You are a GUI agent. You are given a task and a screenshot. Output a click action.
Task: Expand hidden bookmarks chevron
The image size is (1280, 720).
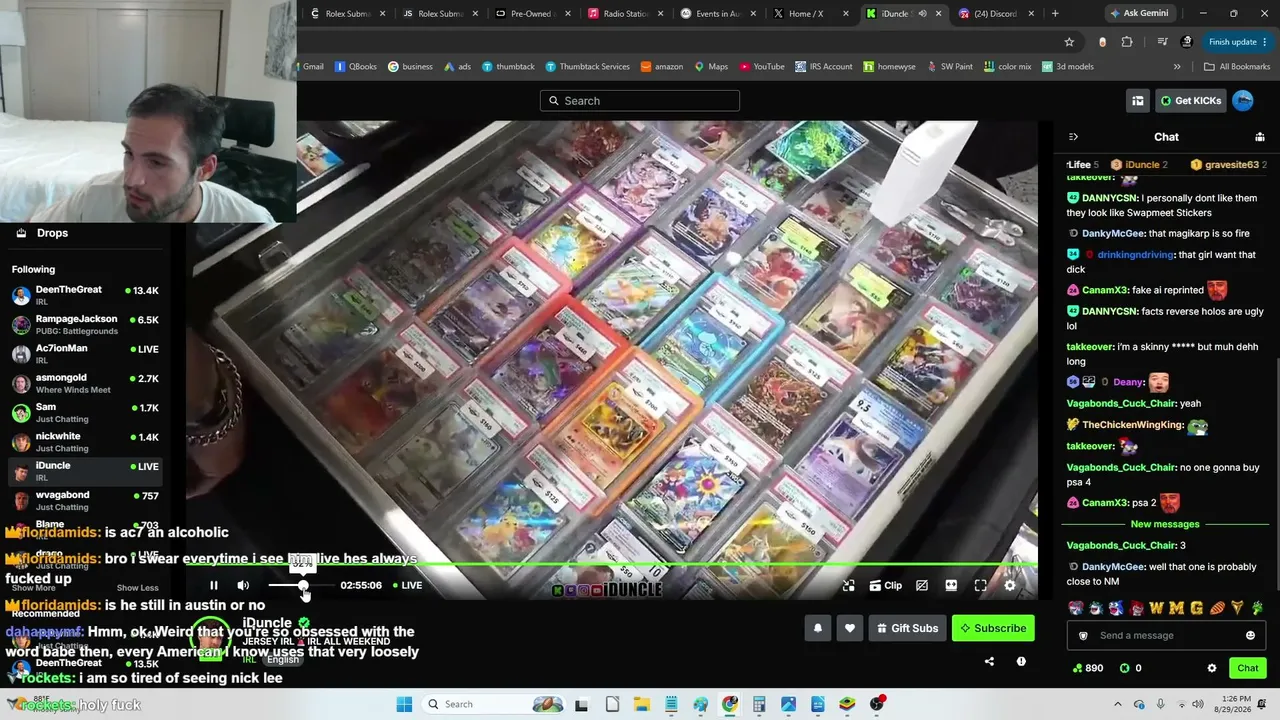[x=1177, y=67]
